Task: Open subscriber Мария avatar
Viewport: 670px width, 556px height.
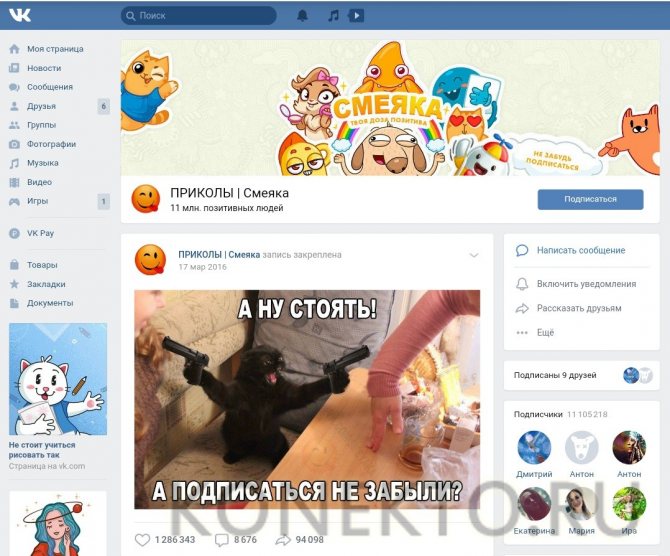Action: pyautogui.click(x=582, y=504)
